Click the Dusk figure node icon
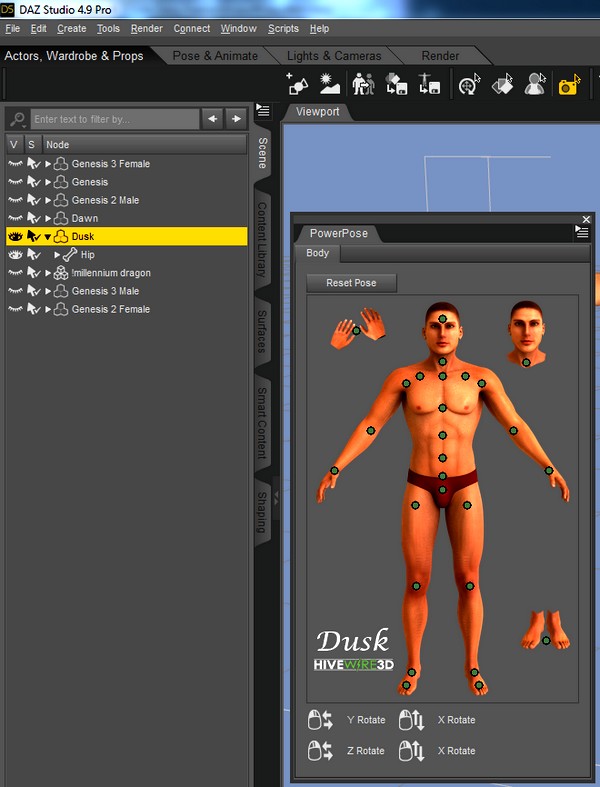Screen dimensions: 600x787 coord(61,236)
